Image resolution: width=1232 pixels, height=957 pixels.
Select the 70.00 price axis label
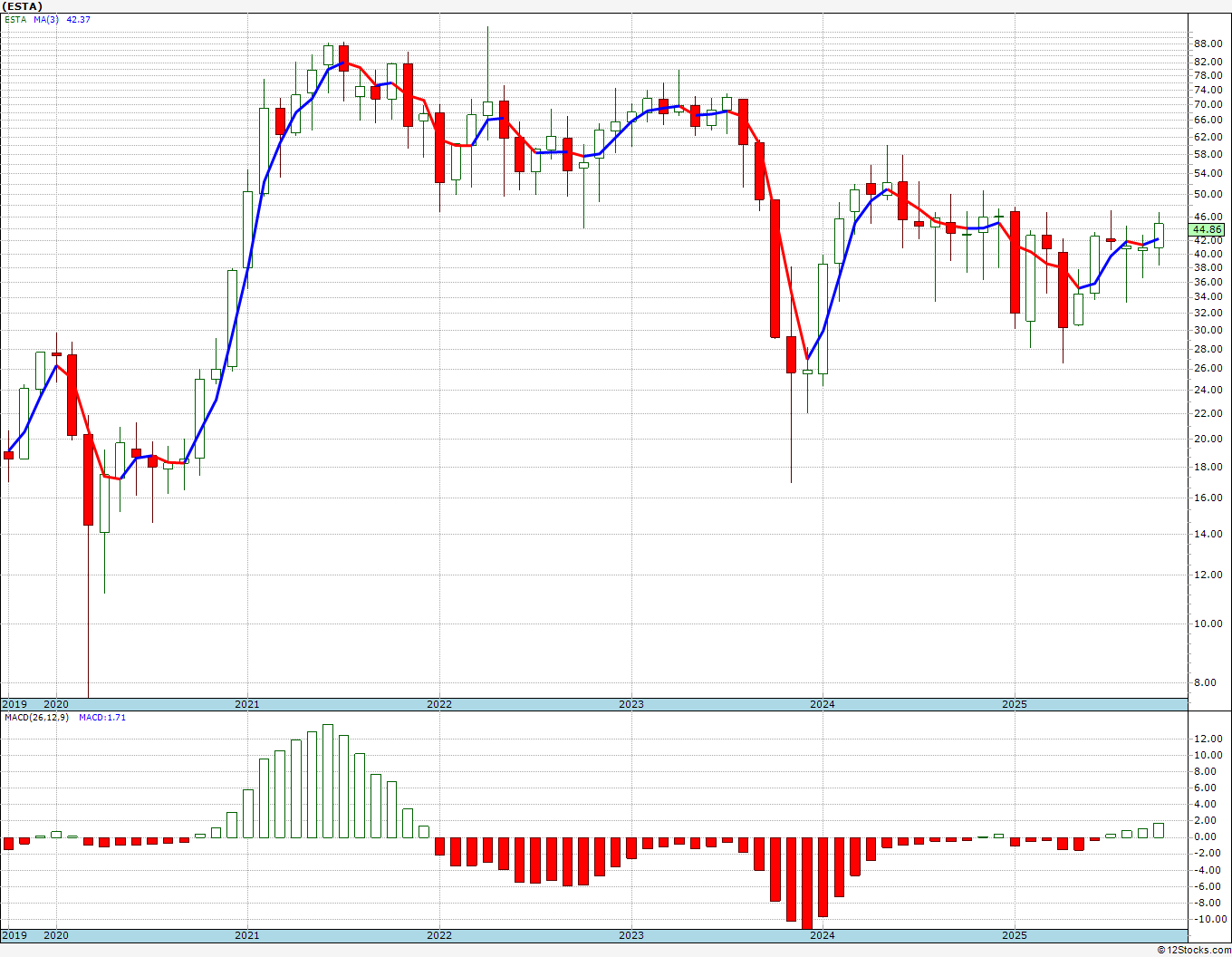1208,104
